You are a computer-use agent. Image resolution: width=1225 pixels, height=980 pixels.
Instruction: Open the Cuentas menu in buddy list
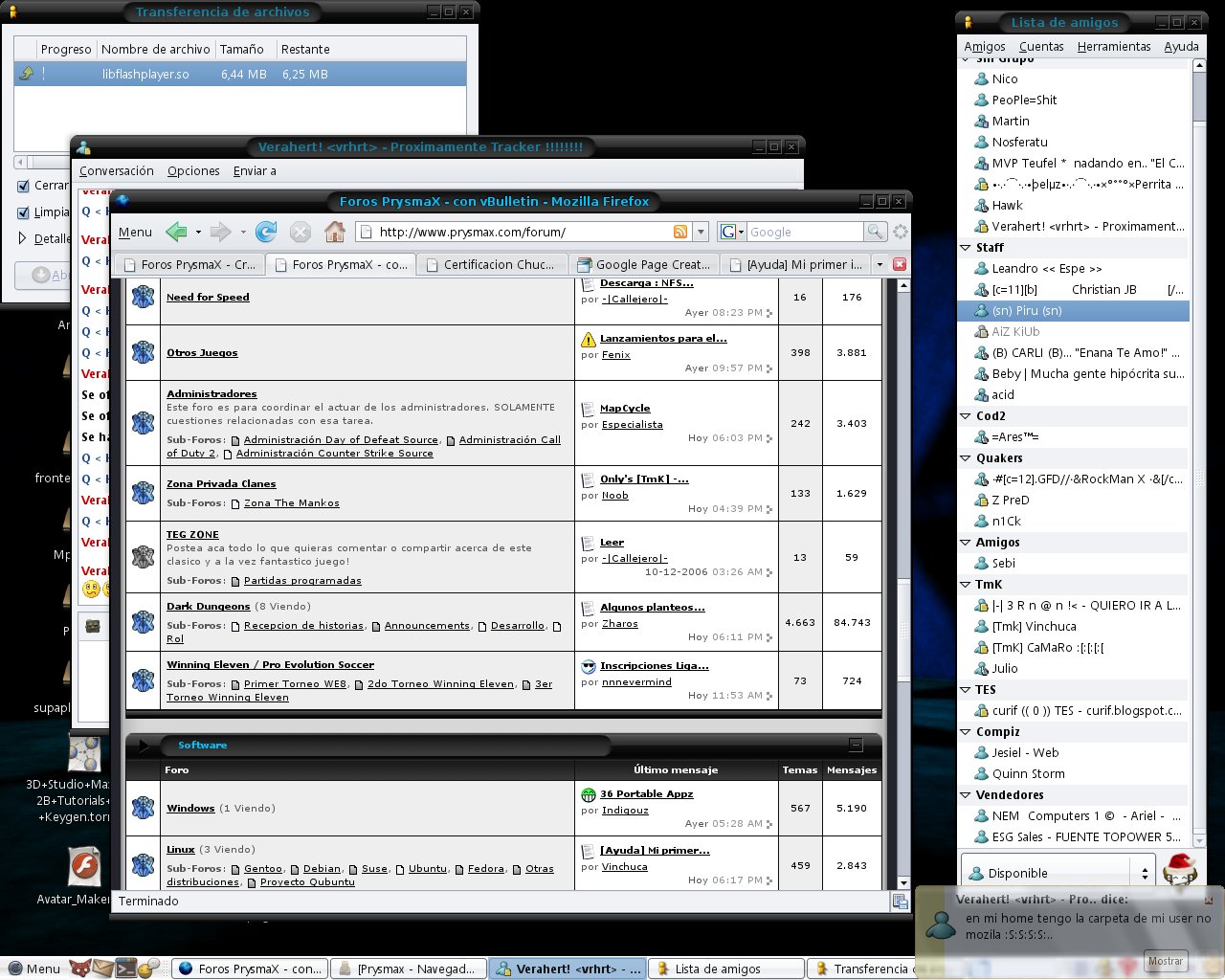(x=1041, y=46)
